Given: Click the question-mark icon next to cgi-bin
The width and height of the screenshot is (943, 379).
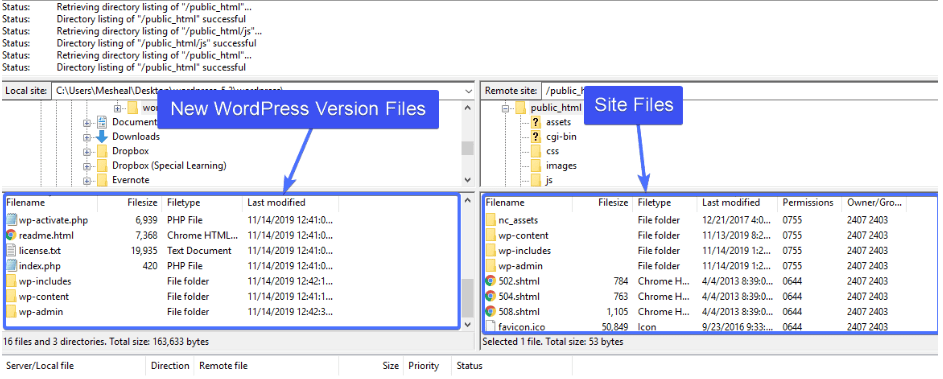Looking at the screenshot, I should 536,137.
